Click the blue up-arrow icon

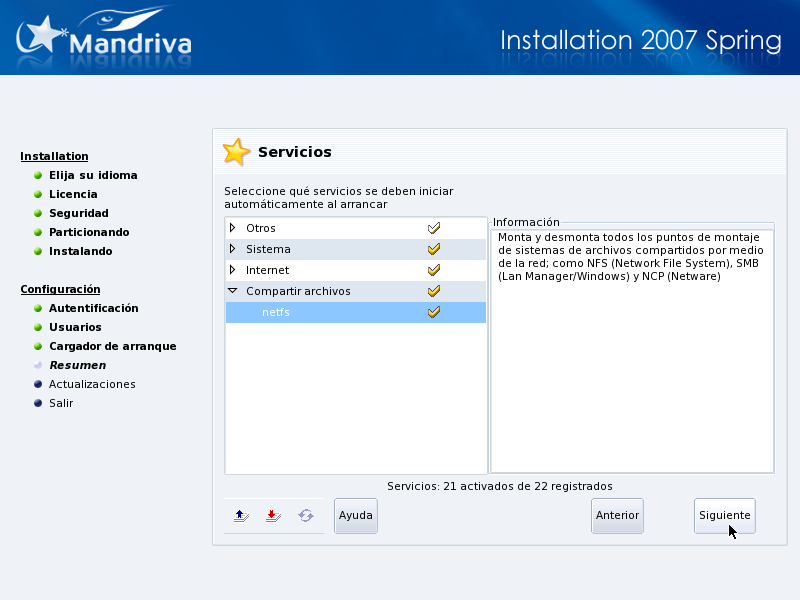240,516
